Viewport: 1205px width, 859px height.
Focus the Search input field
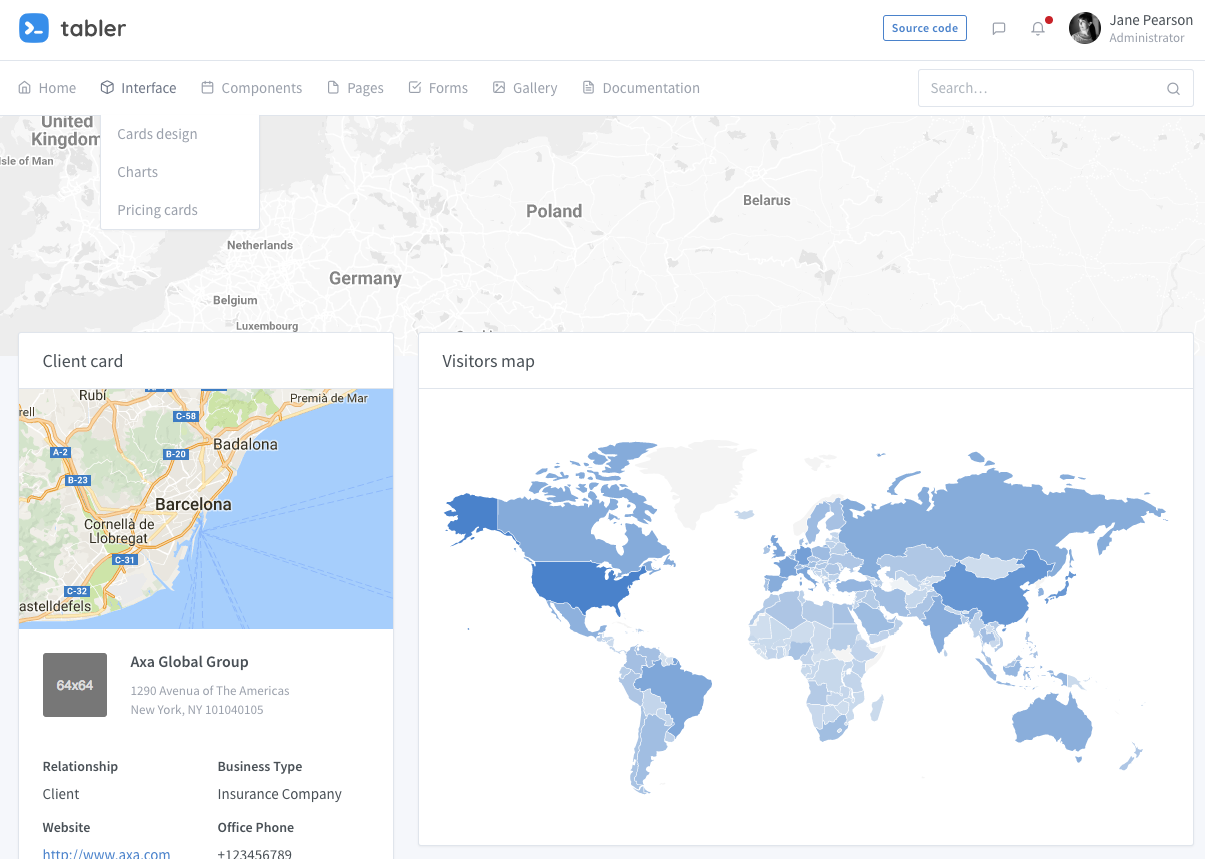point(1056,88)
